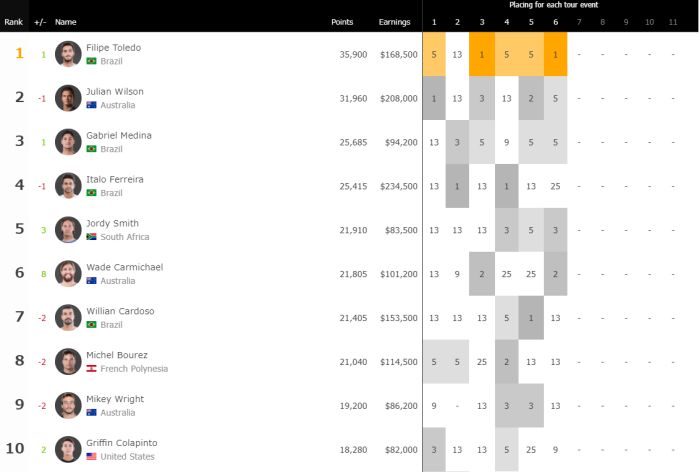The width and height of the screenshot is (699, 472).
Task: Sort rankings by Points column header
Action: coord(342,21)
